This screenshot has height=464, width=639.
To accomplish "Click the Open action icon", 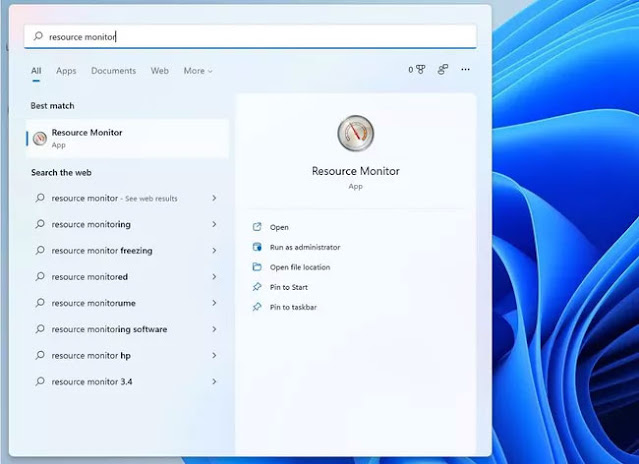I will [x=257, y=227].
